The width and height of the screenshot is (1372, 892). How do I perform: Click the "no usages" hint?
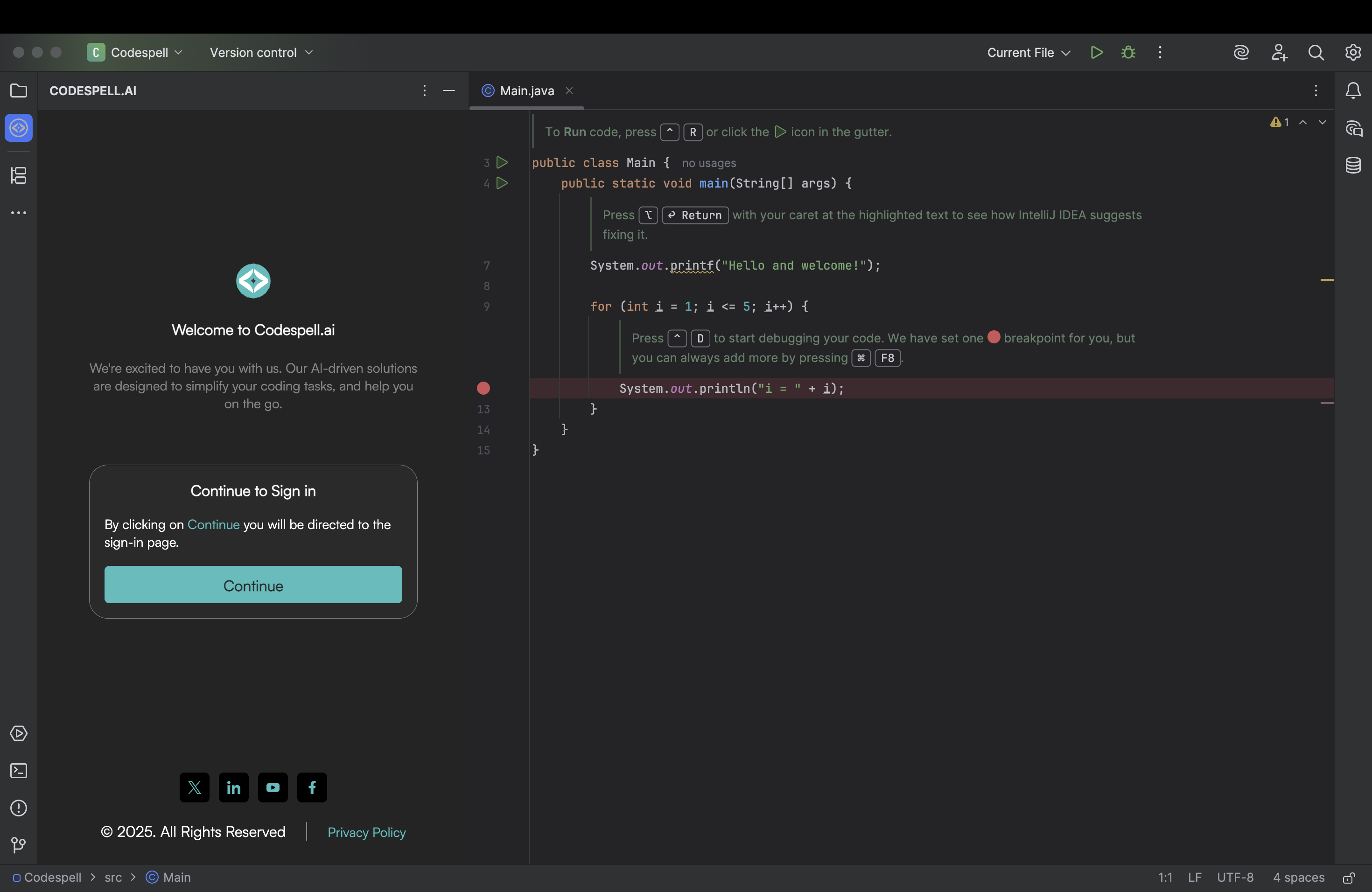pyautogui.click(x=708, y=163)
